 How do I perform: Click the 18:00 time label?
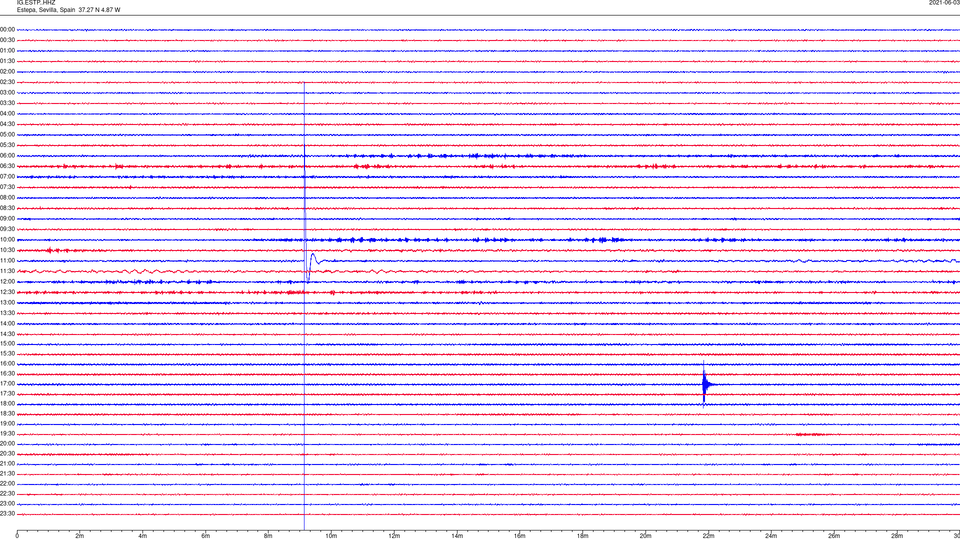7,403
